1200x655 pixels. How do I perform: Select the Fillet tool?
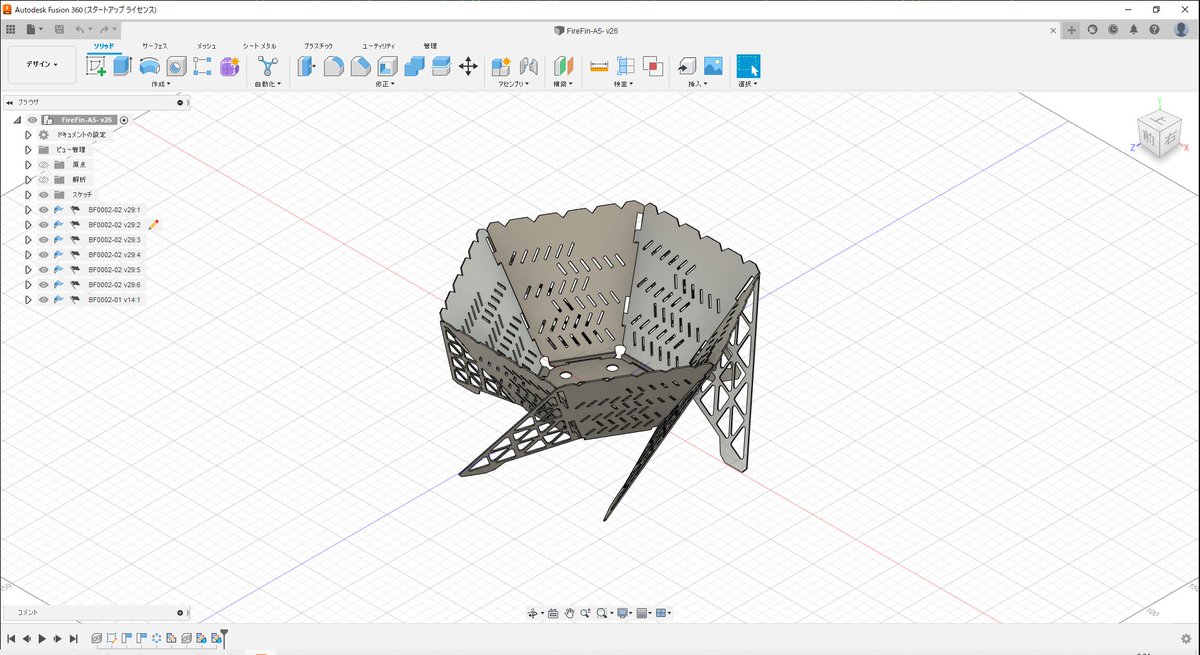(x=334, y=66)
